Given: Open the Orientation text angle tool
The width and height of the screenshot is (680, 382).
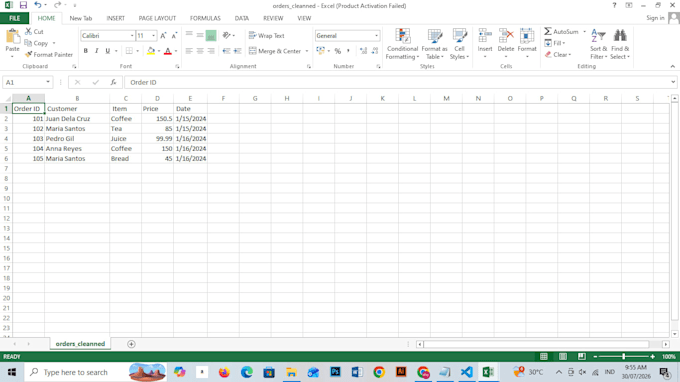Looking at the screenshot, I should pos(228,36).
